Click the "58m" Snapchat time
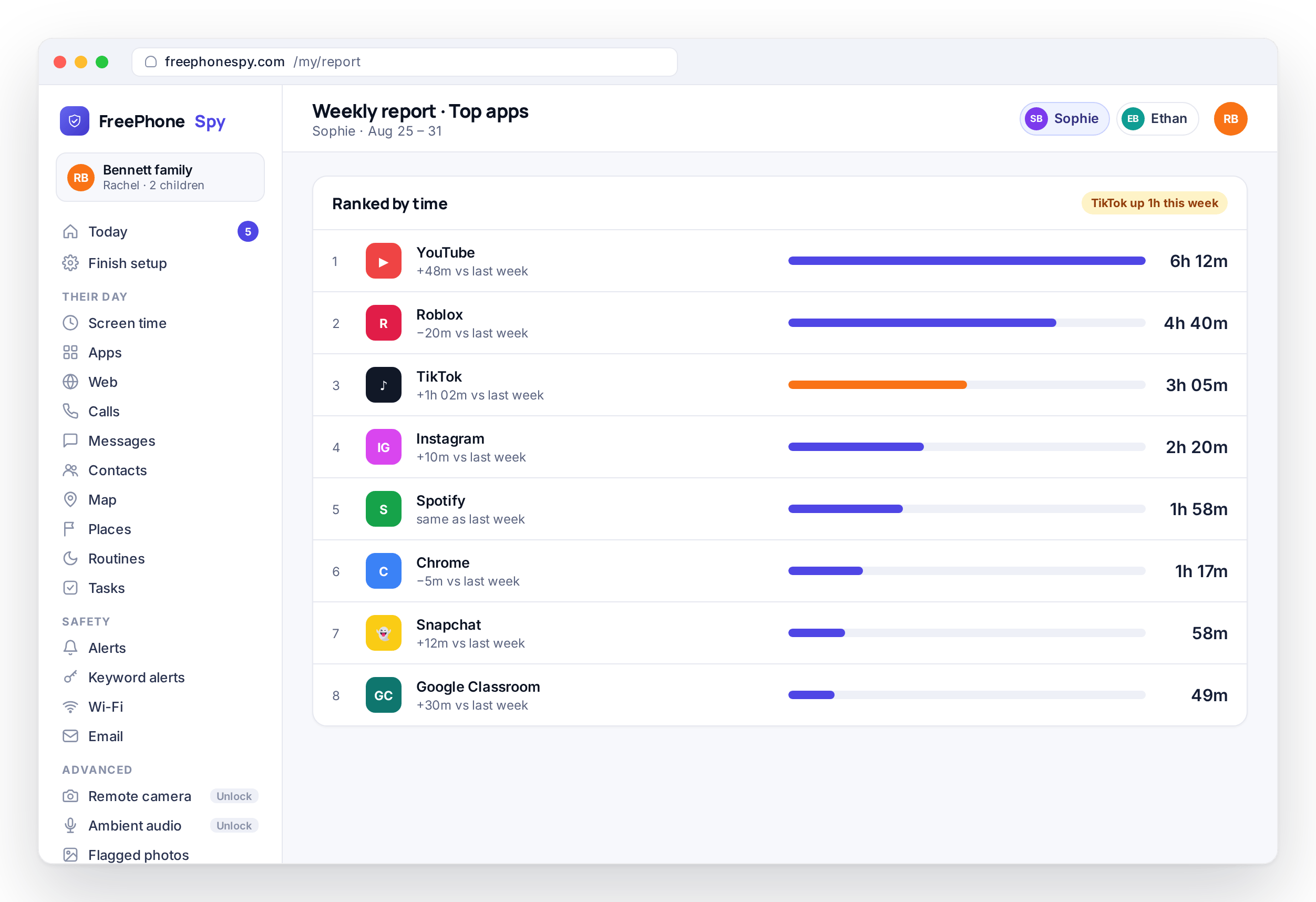 click(x=1209, y=633)
